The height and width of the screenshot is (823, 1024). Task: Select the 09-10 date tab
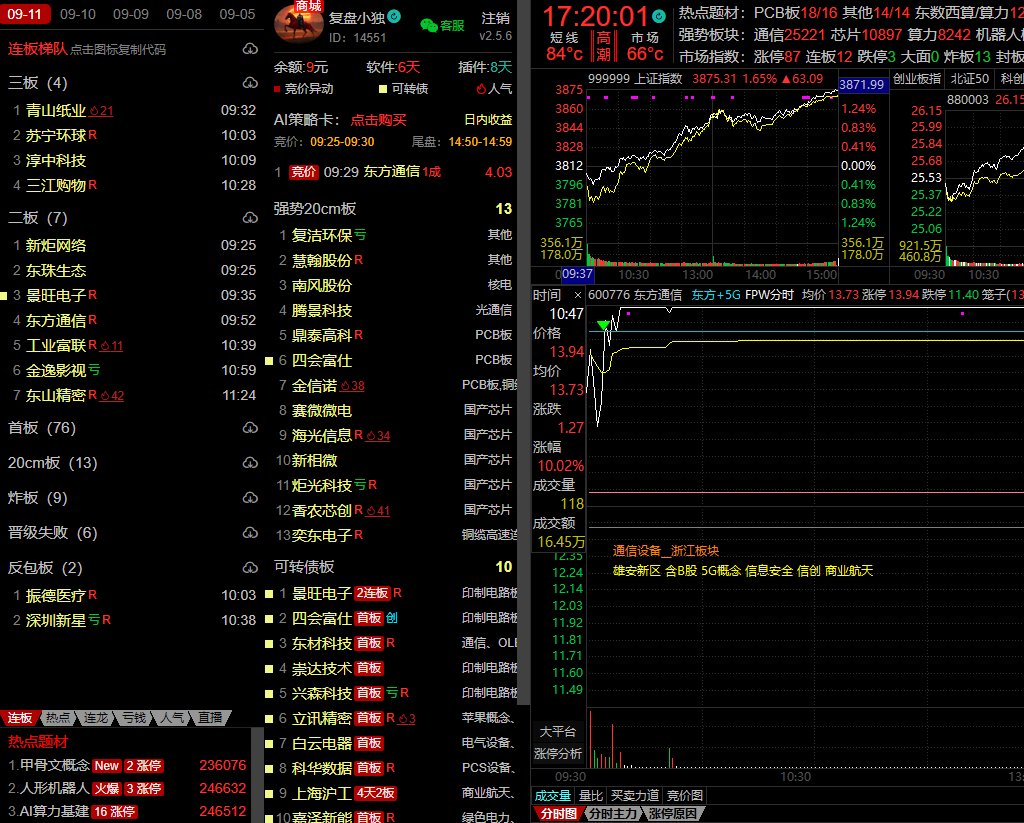click(78, 14)
